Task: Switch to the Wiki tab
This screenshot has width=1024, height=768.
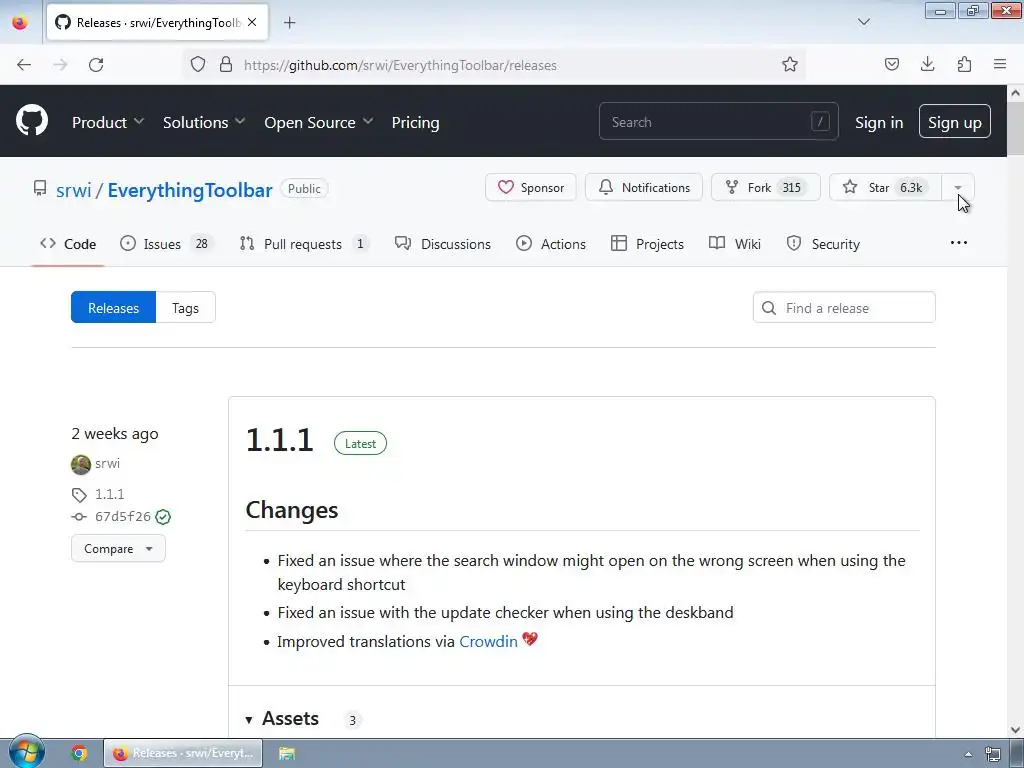Action: [735, 244]
